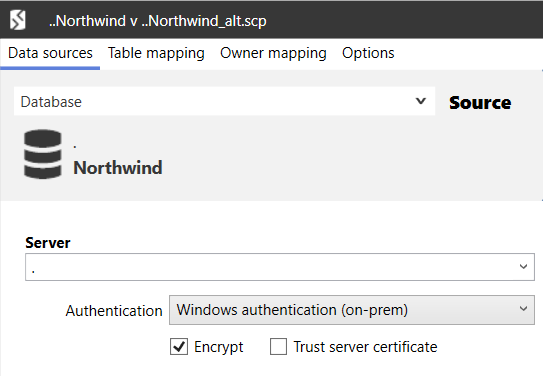
Task: Select the Northwind database name text
Action: (x=118, y=168)
